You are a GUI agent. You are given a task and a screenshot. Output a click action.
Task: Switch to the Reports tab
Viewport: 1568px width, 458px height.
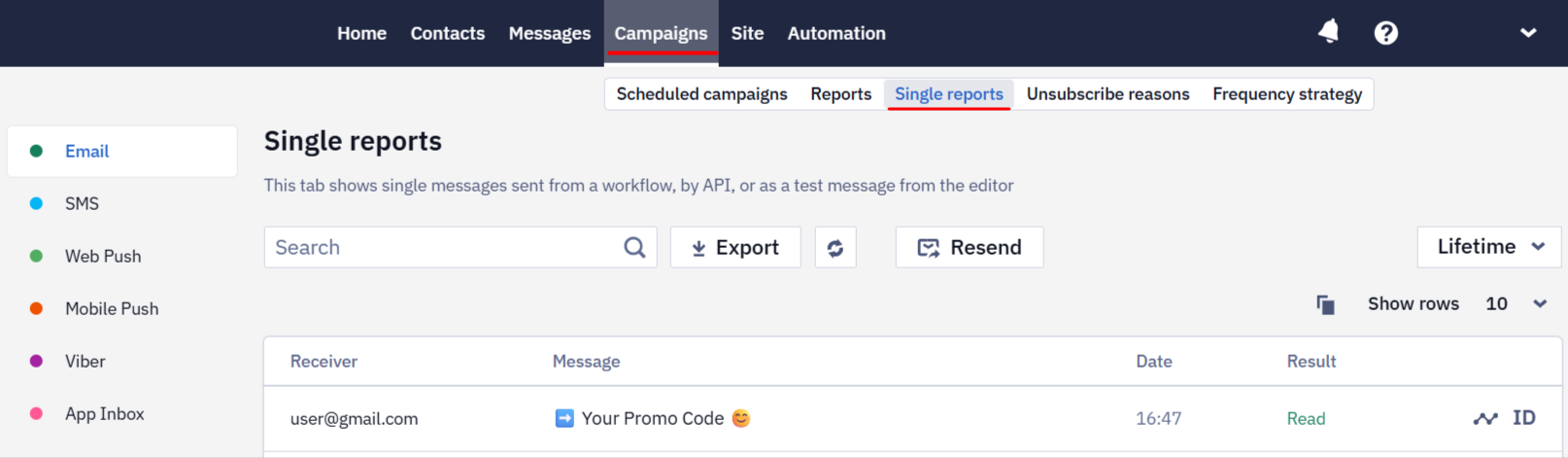click(x=841, y=94)
